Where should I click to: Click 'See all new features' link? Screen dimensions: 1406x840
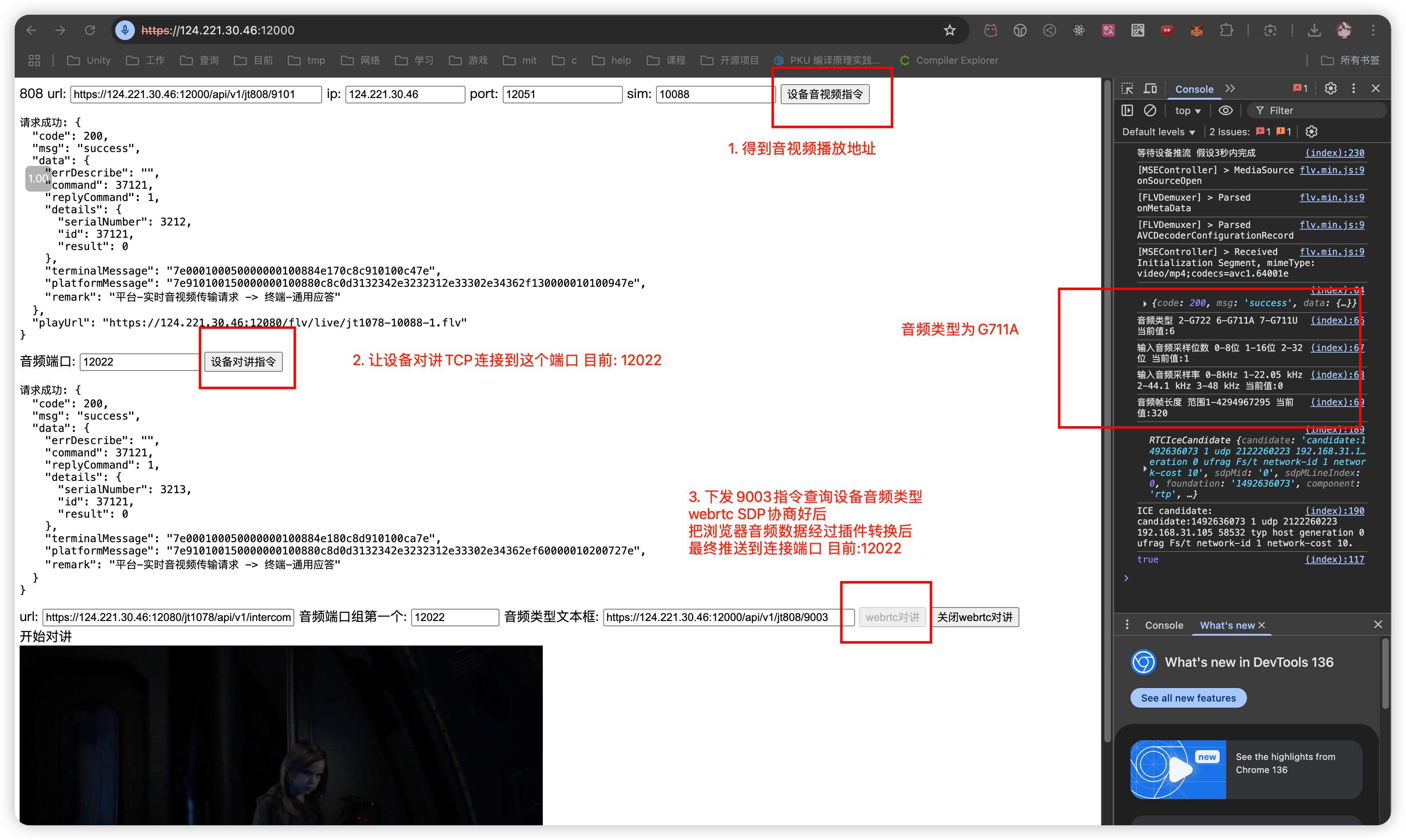click(x=1188, y=698)
